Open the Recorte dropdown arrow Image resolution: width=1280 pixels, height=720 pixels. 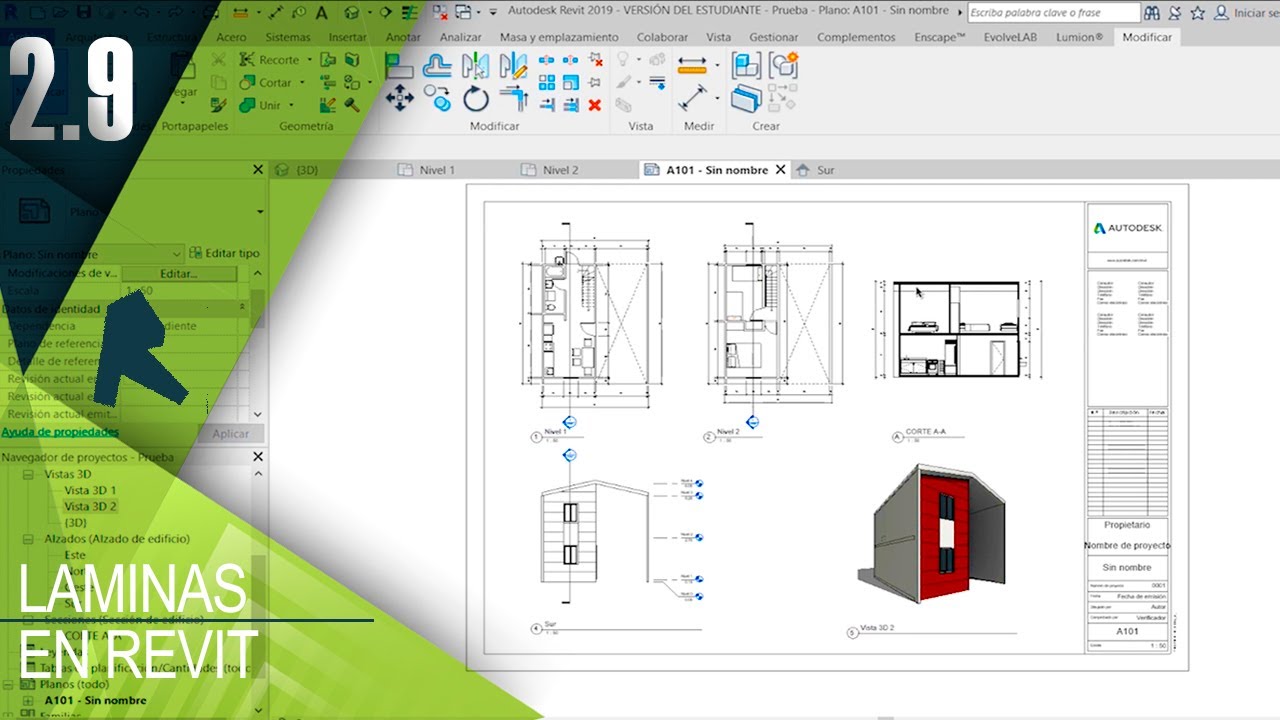point(310,60)
